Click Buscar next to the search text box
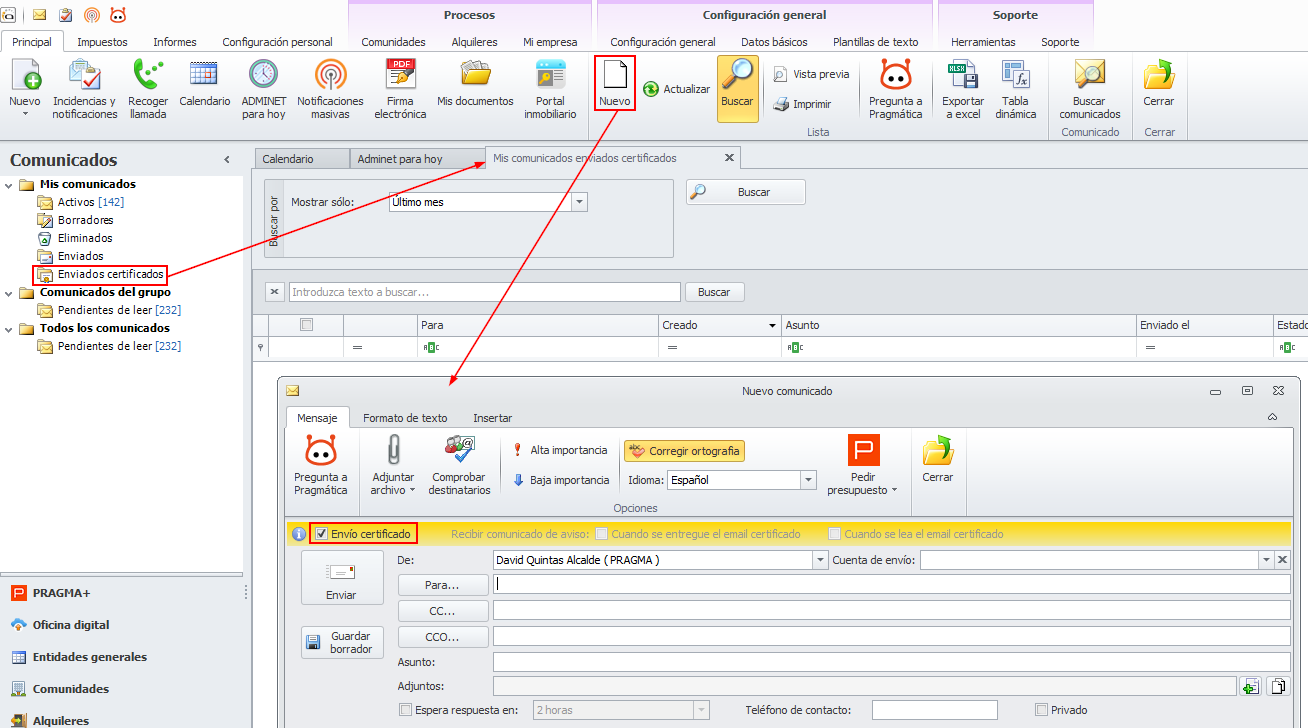This screenshot has width=1308, height=728. coord(714,292)
